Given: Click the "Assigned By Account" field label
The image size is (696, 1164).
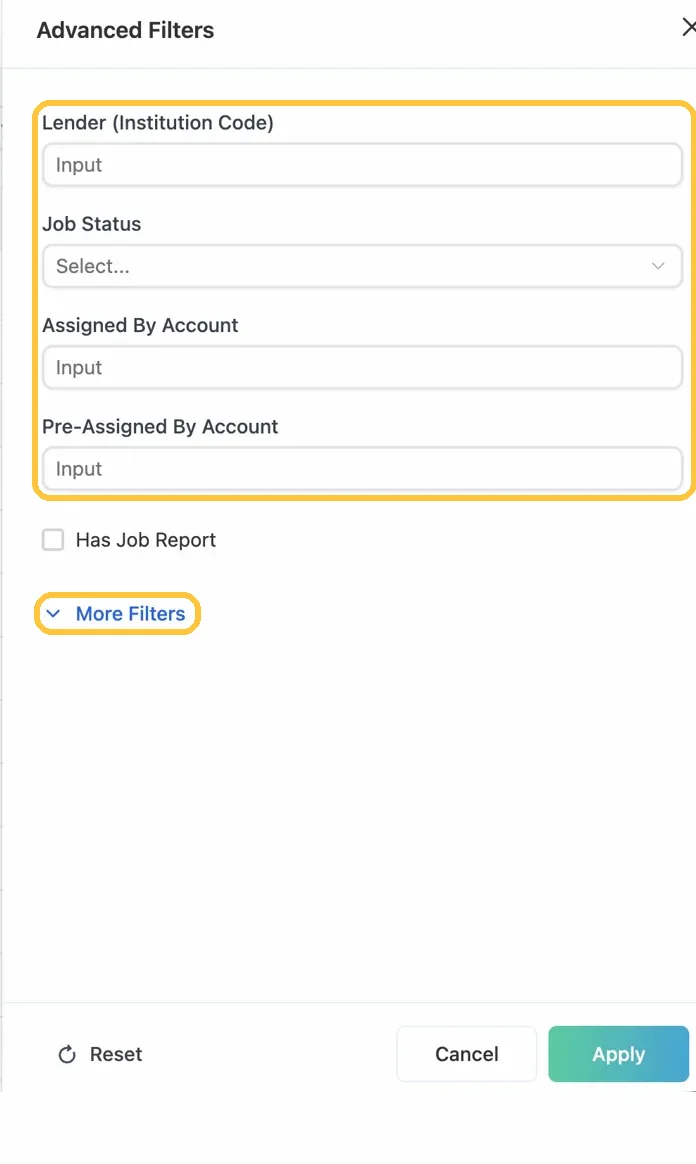Looking at the screenshot, I should coord(140,325).
